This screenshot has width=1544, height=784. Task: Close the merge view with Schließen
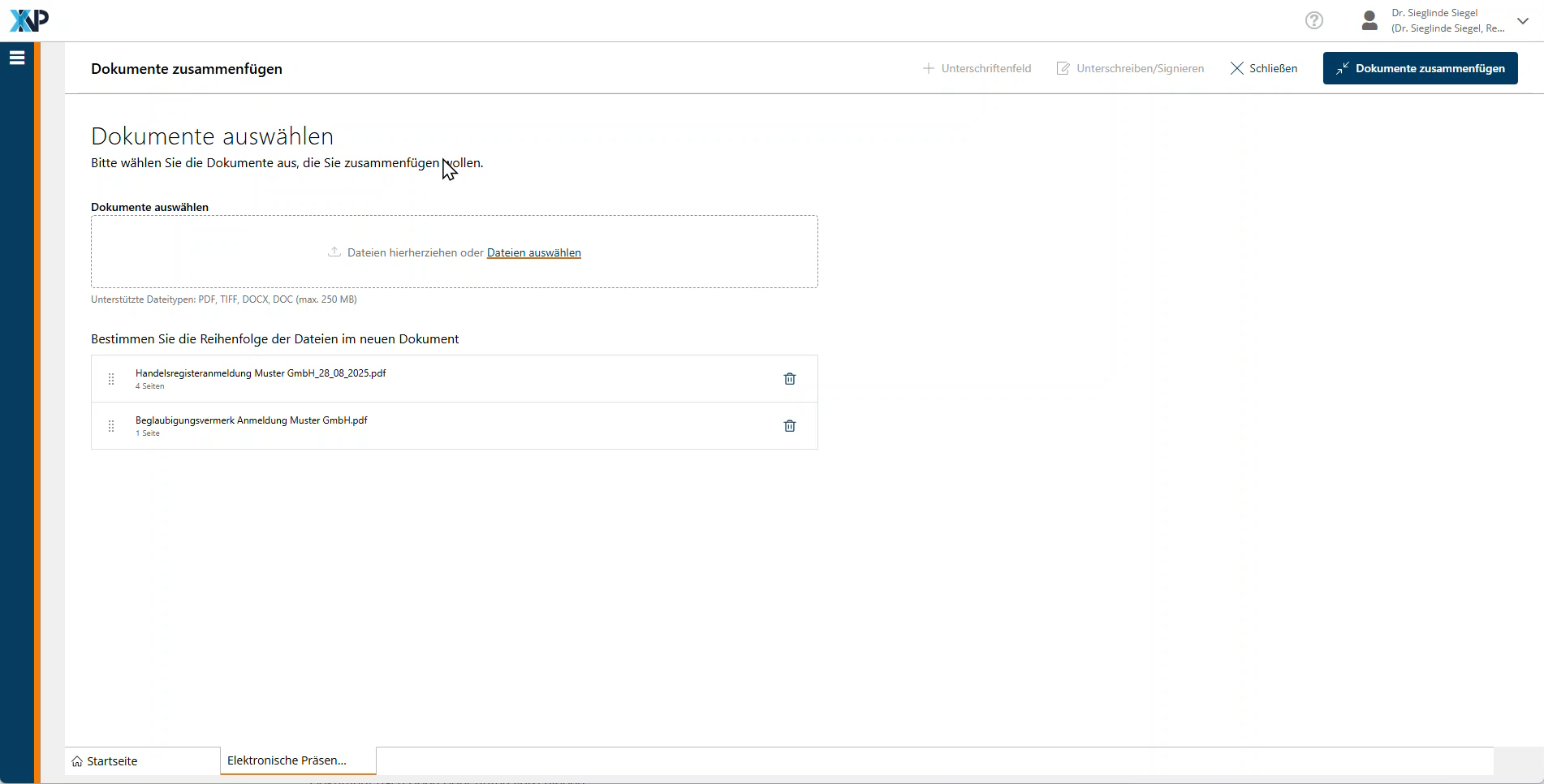click(x=1264, y=68)
